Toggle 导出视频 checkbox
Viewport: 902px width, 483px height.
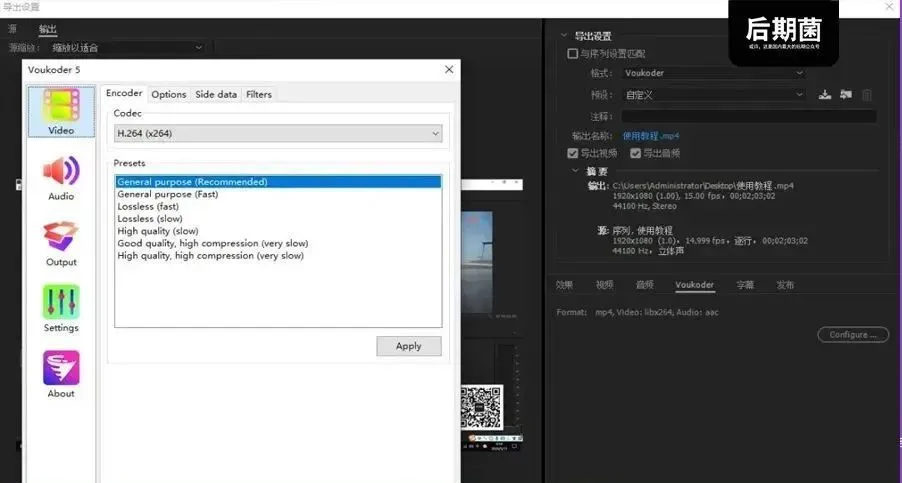[x=572, y=153]
